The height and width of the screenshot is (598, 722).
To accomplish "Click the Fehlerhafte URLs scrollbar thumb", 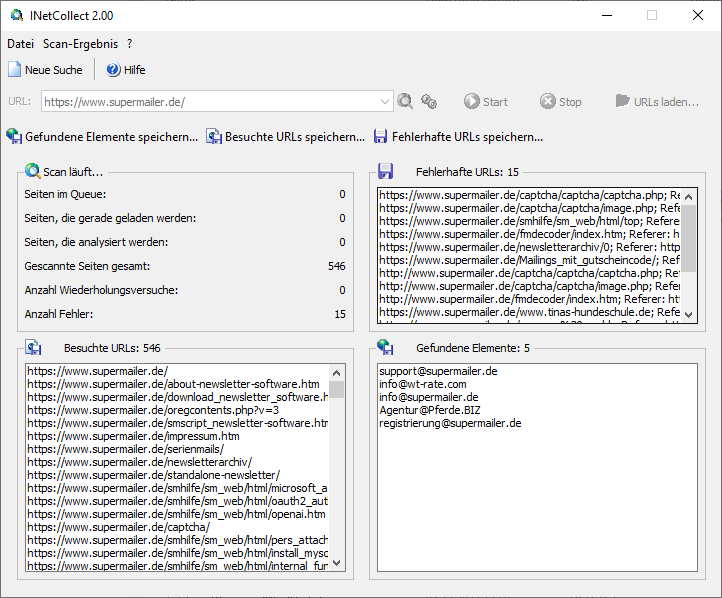I will [x=689, y=238].
